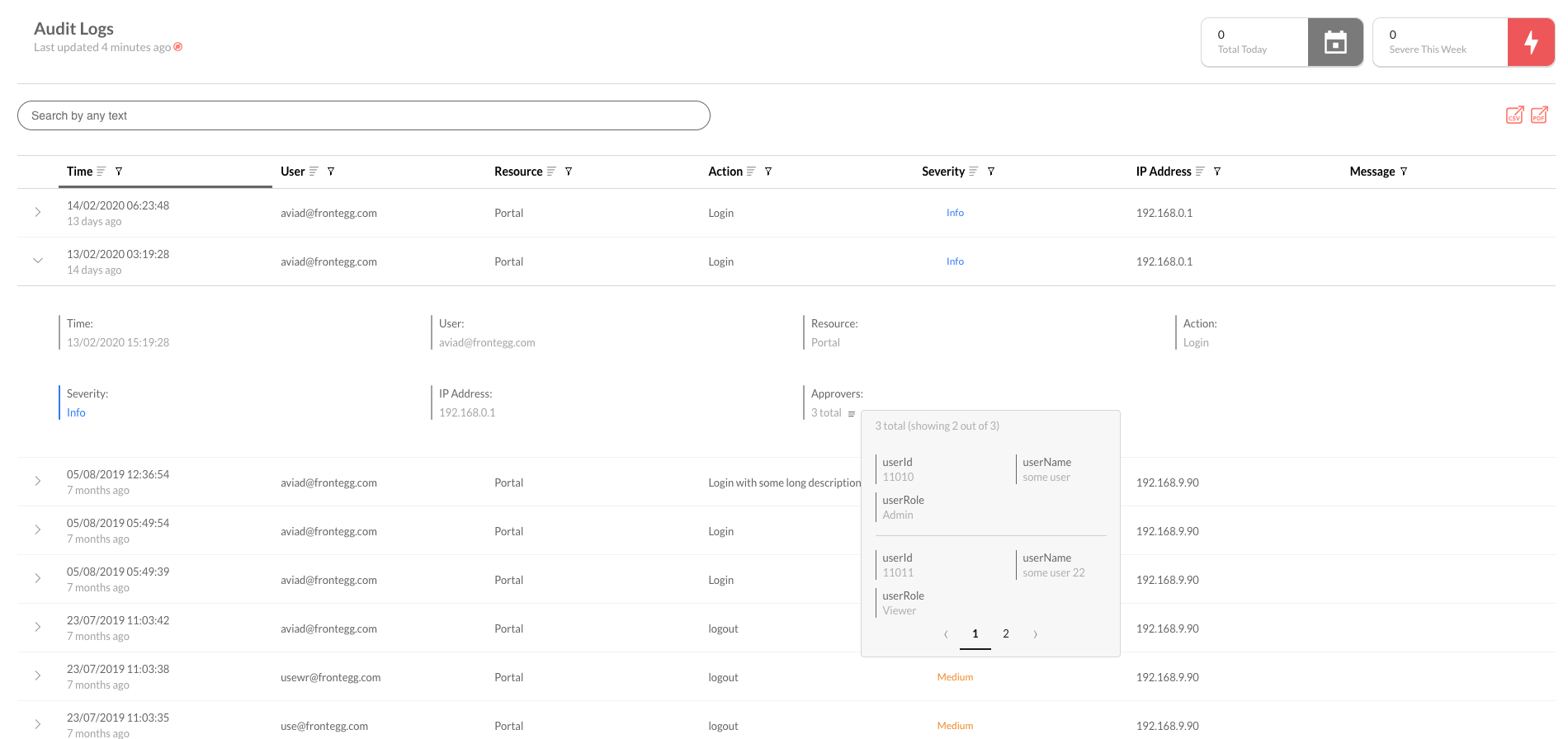Collapse the 13/02/2020 03:19:28 log row
Screen dimensions: 1568x739
tap(38, 261)
